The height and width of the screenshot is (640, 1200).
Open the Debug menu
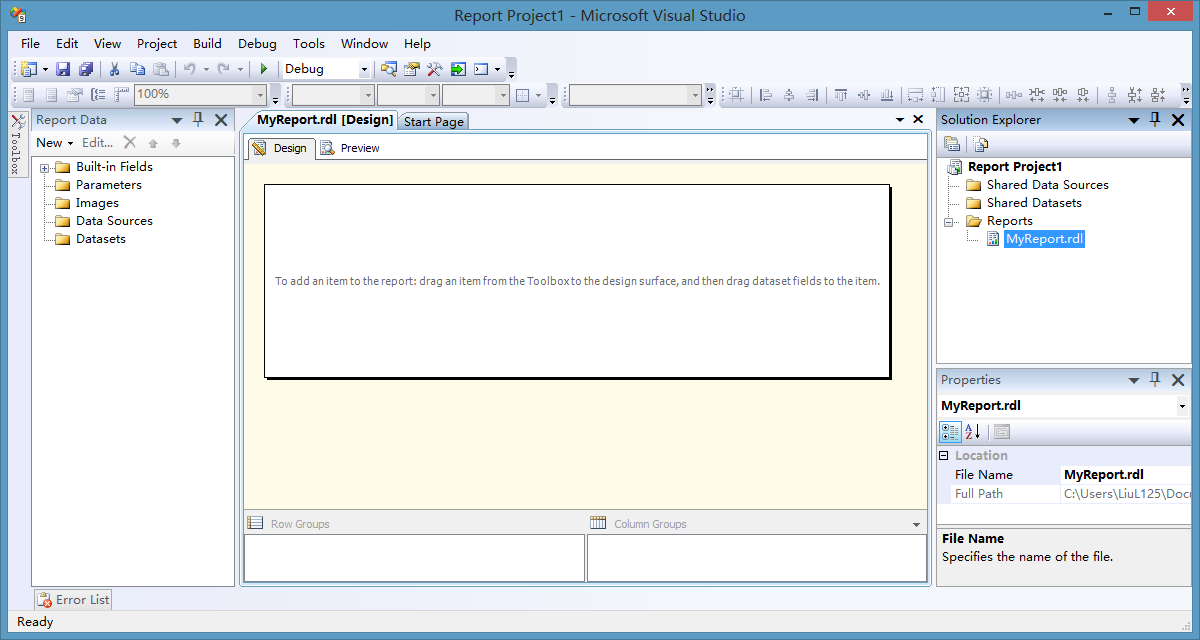click(258, 44)
